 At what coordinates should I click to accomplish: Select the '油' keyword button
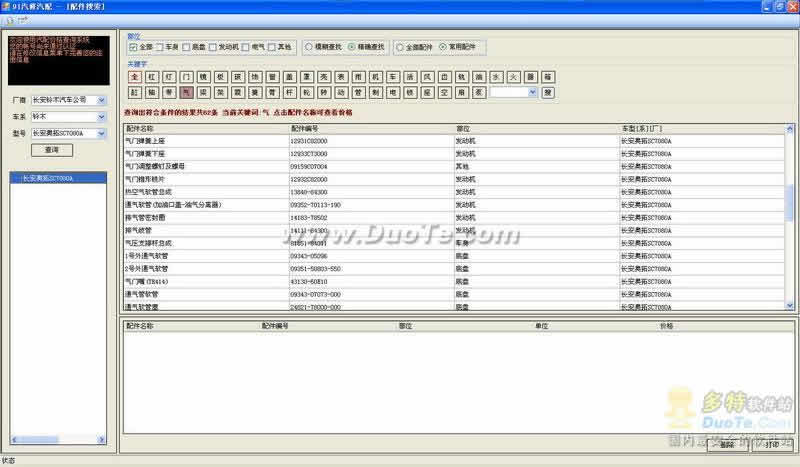click(x=479, y=77)
